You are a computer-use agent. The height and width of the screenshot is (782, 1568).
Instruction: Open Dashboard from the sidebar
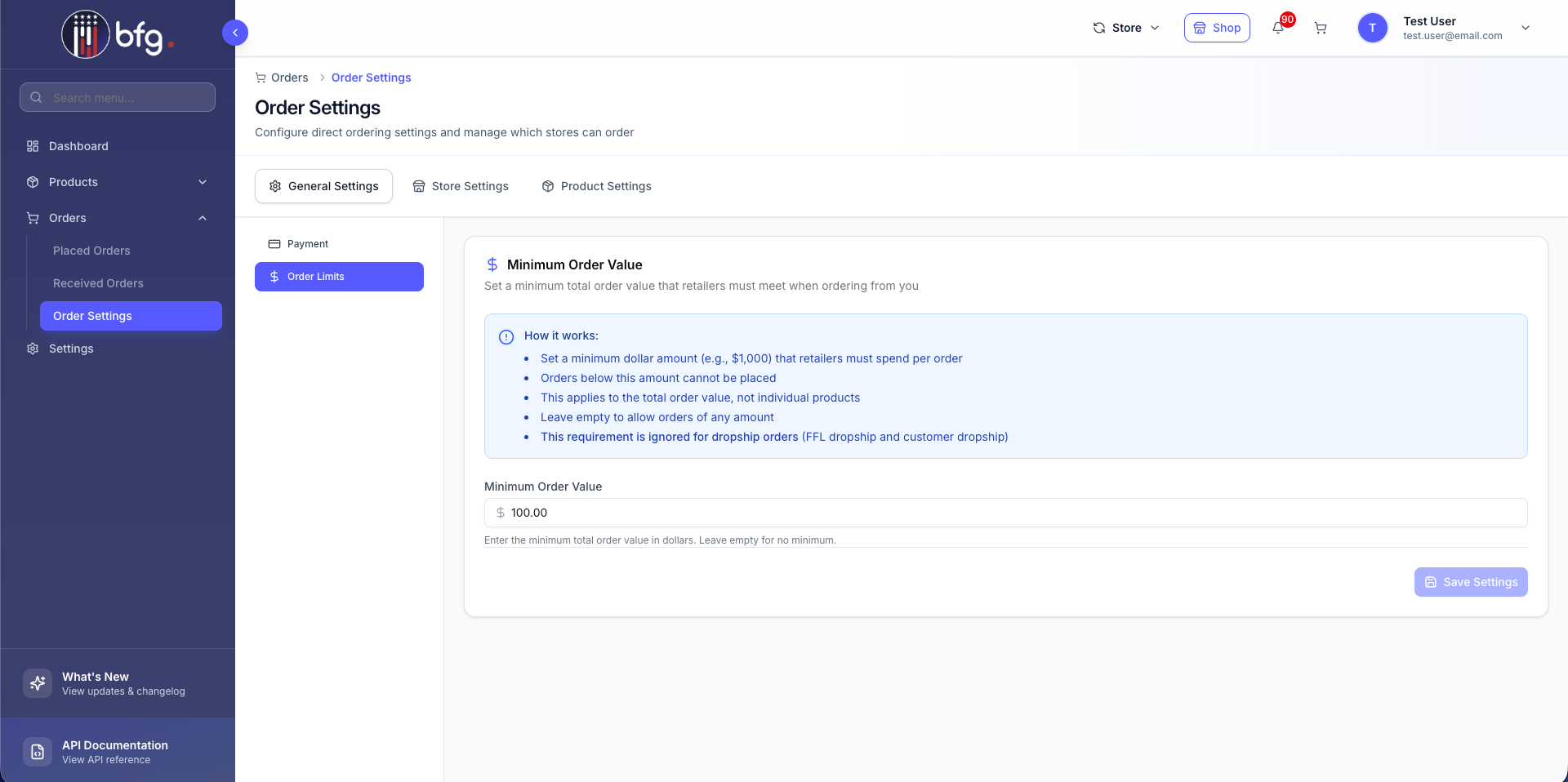78,146
